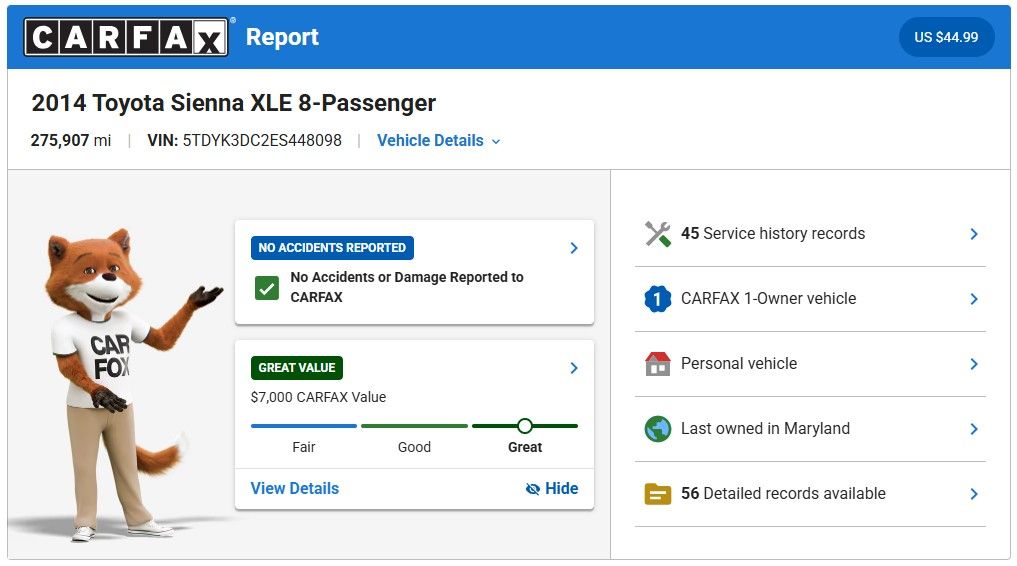
Task: Open the Great Value card chevron
Action: (x=574, y=368)
